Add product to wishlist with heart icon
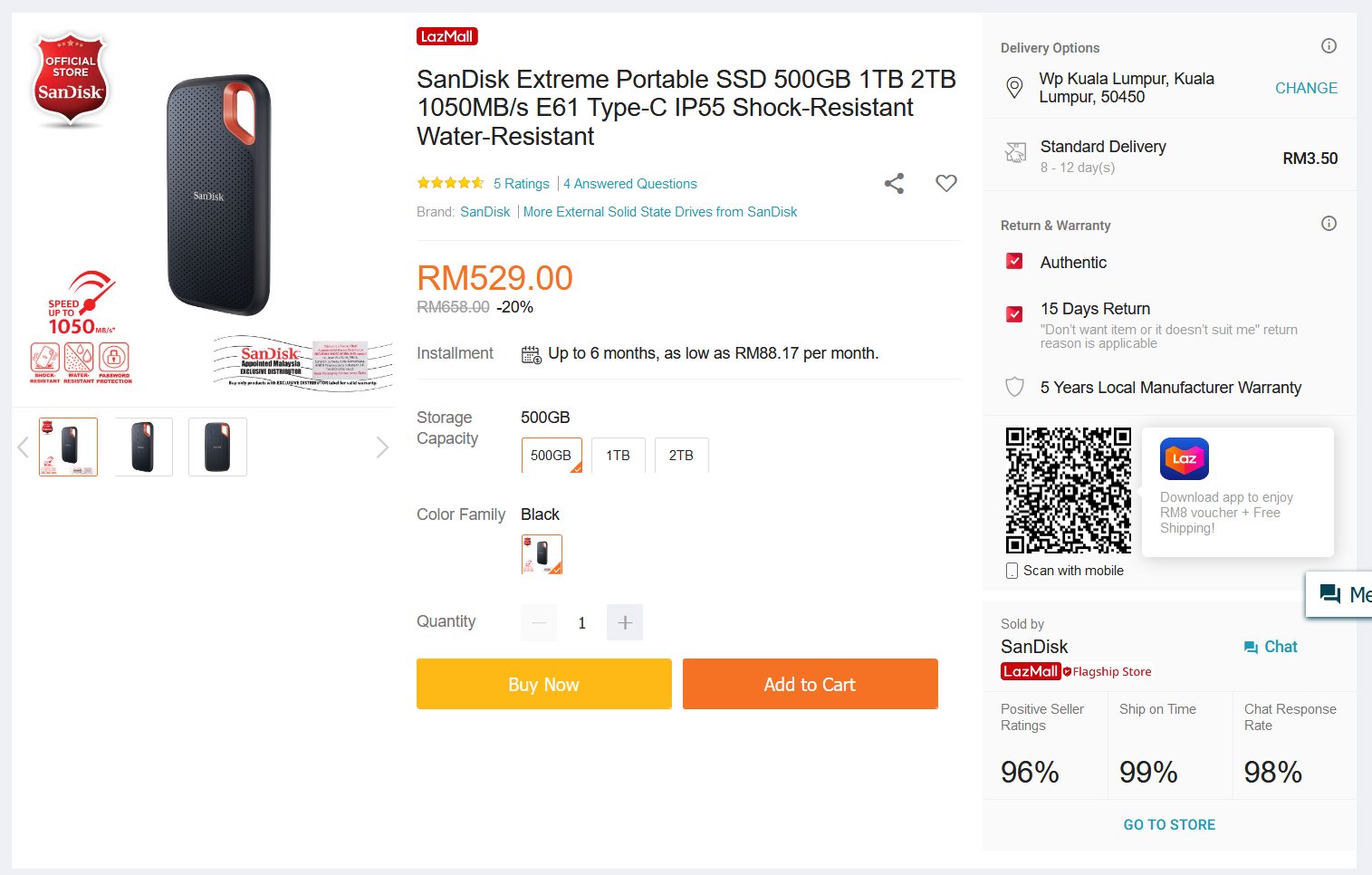The width and height of the screenshot is (1372, 875). (946, 184)
